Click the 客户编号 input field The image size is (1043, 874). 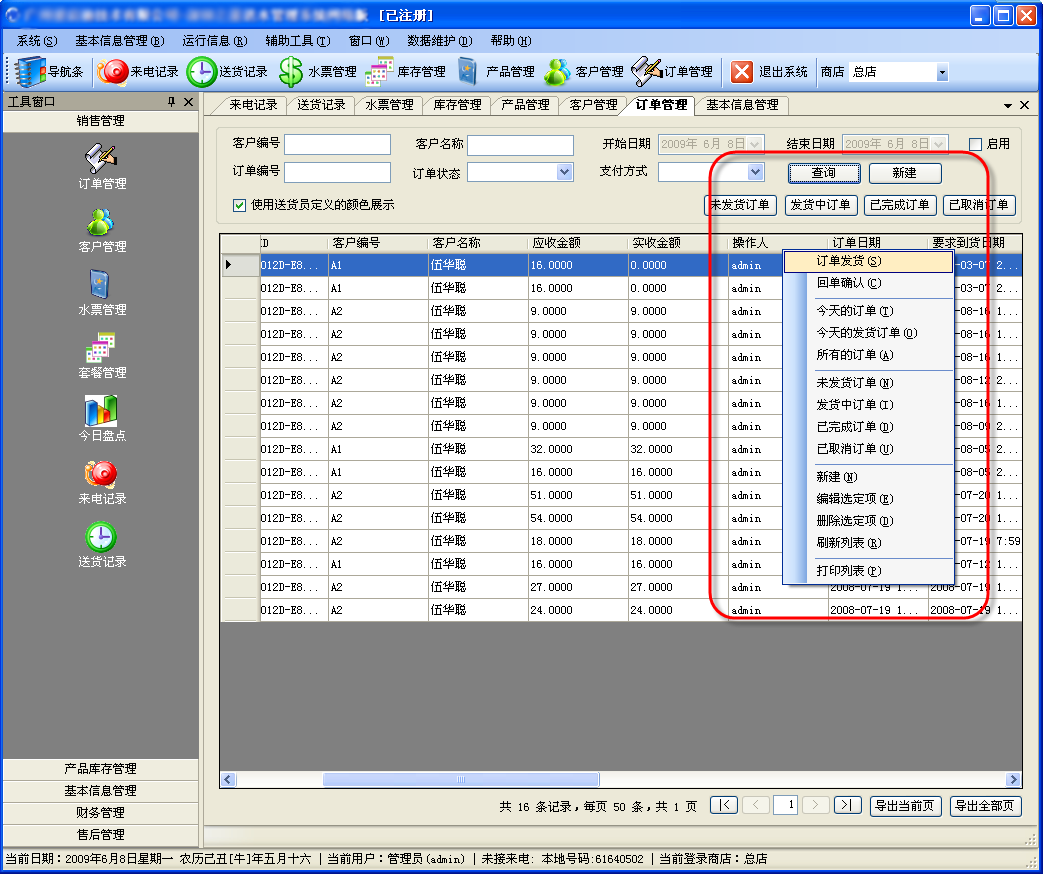pyautogui.click(x=337, y=145)
